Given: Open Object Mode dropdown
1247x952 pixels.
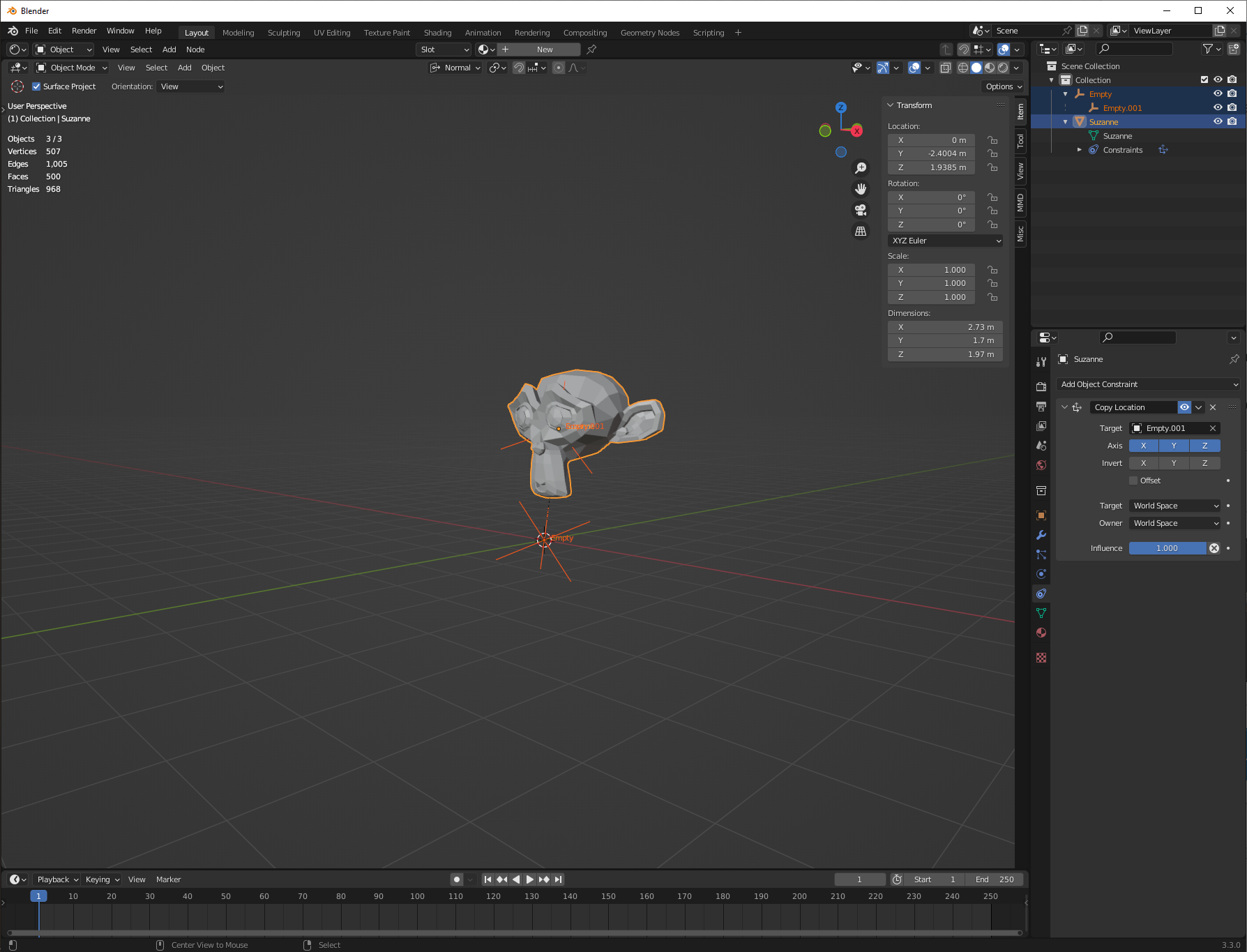Looking at the screenshot, I should 72,68.
